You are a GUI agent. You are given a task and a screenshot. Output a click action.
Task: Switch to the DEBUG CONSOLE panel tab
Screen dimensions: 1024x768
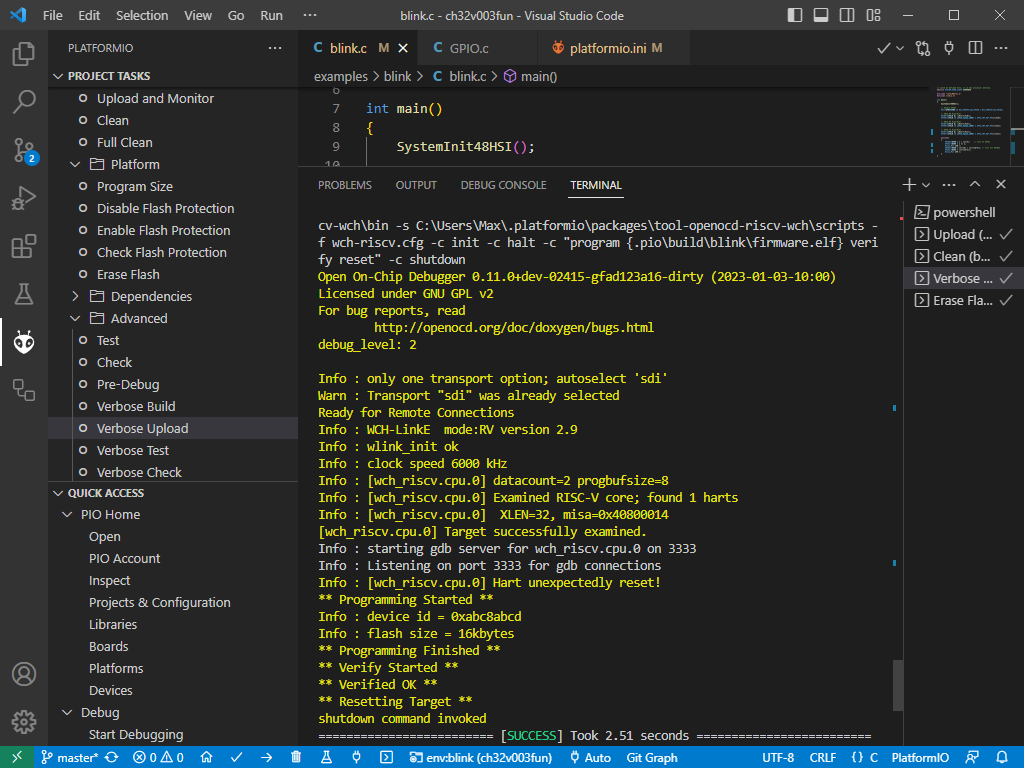pos(503,185)
